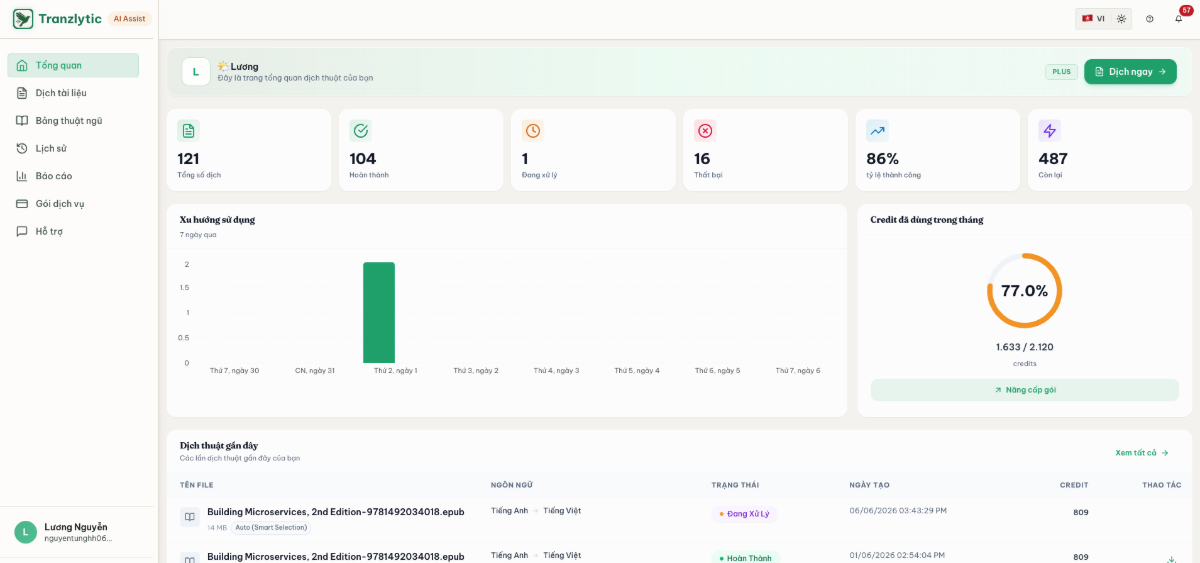This screenshot has width=1200, height=563.
Task: Click the PLUS plan badge
Action: click(x=1061, y=72)
